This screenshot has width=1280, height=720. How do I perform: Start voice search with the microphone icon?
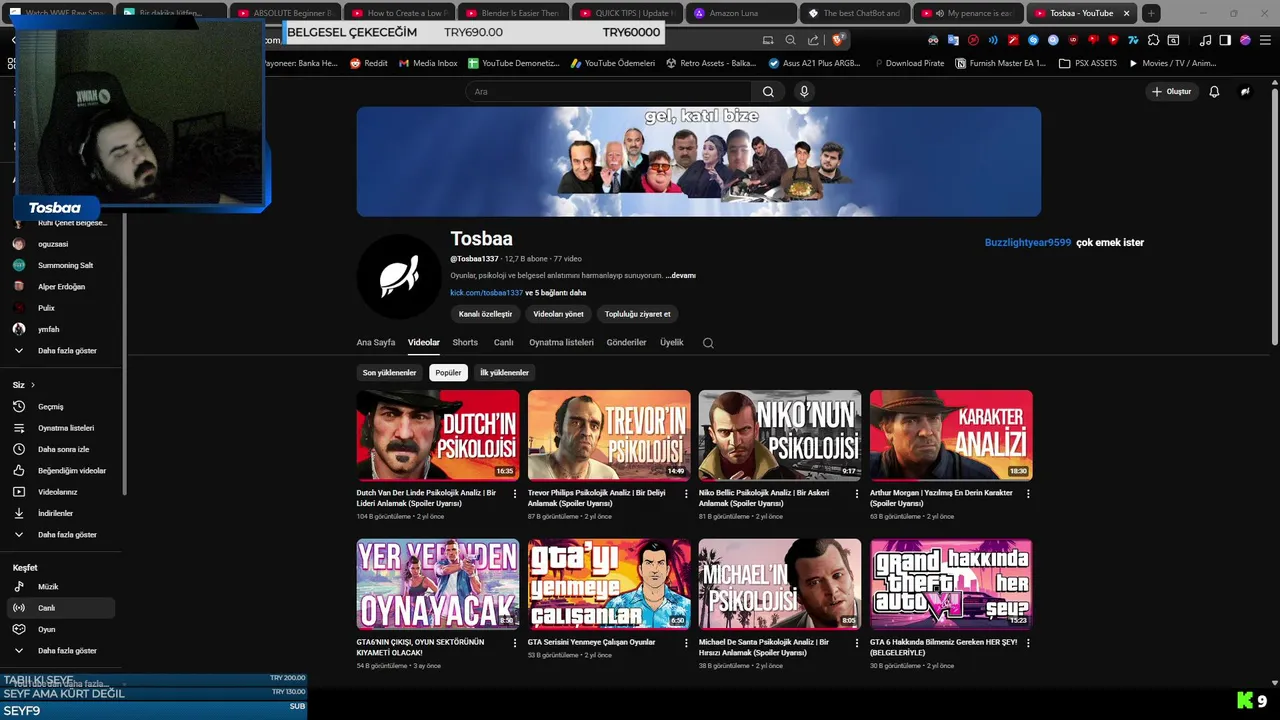tap(804, 91)
